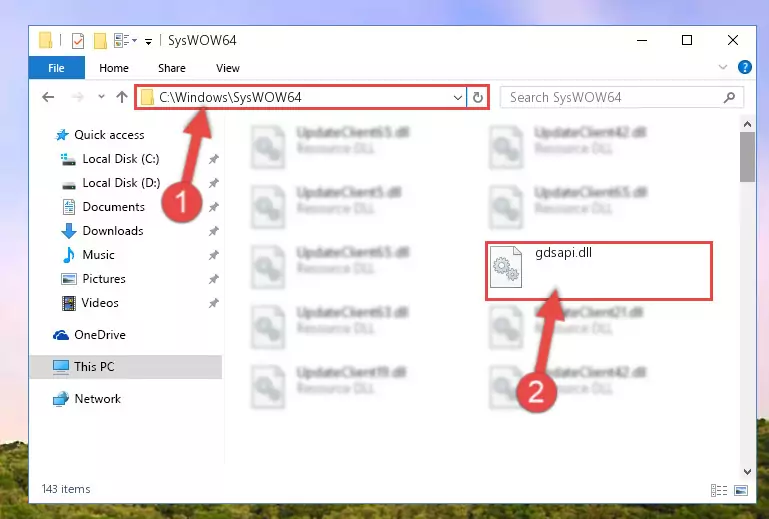
Task: Click the scrollbar down arrow
Action: coord(747,471)
